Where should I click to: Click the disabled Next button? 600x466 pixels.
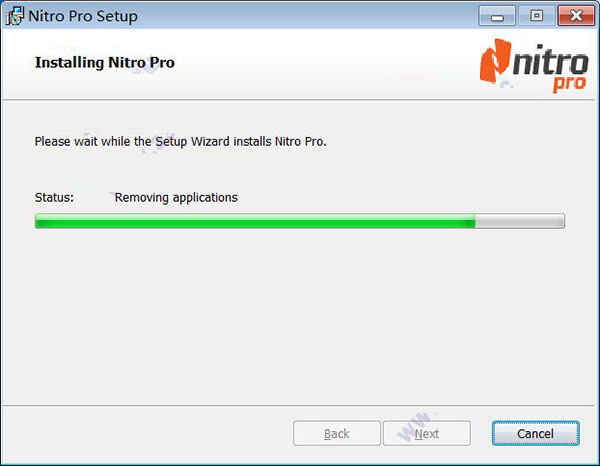pyautogui.click(x=427, y=433)
